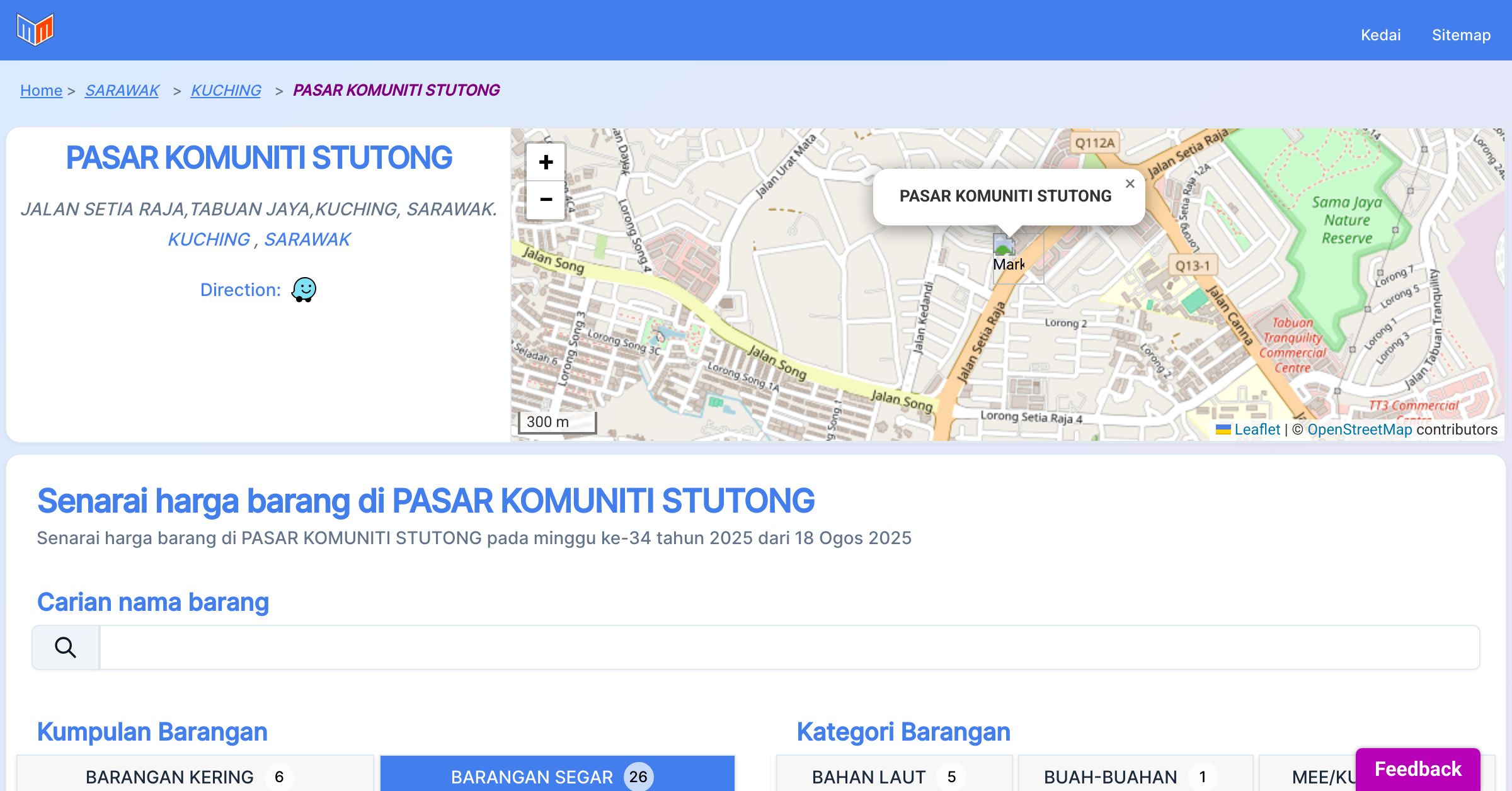Screen dimensions: 1512x791
Task: Zoom out on the map
Action: click(546, 200)
